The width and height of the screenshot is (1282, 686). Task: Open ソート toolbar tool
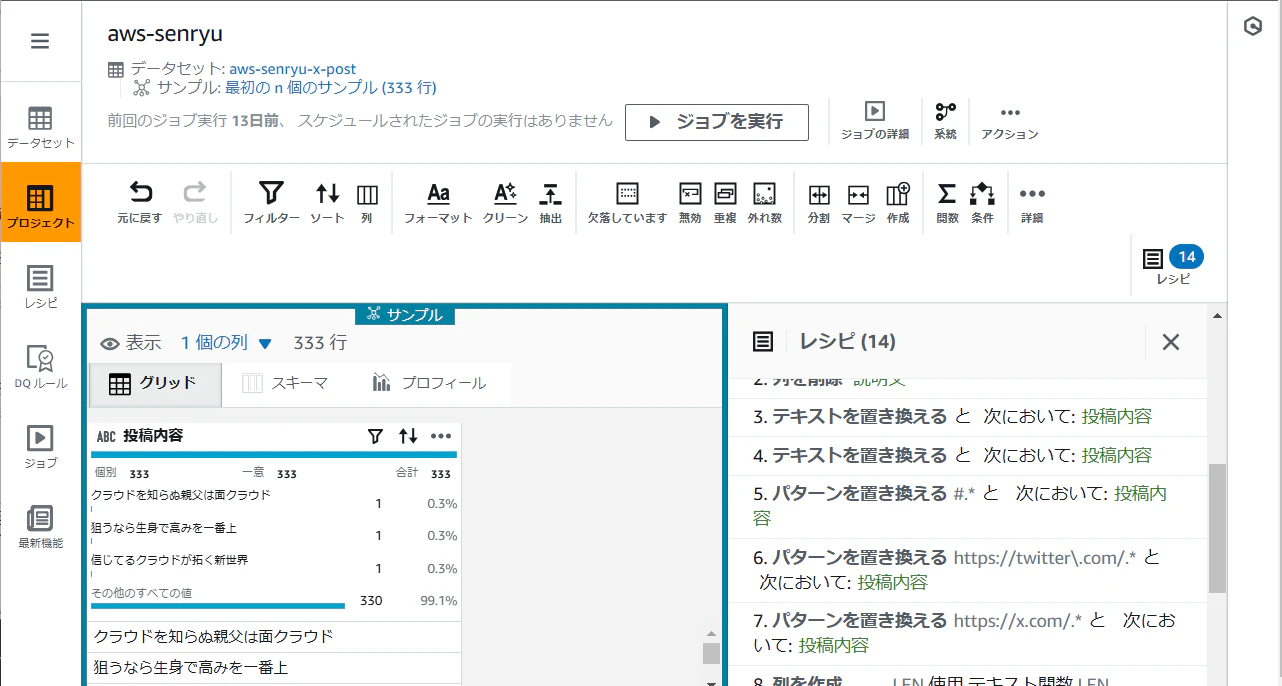pos(327,202)
